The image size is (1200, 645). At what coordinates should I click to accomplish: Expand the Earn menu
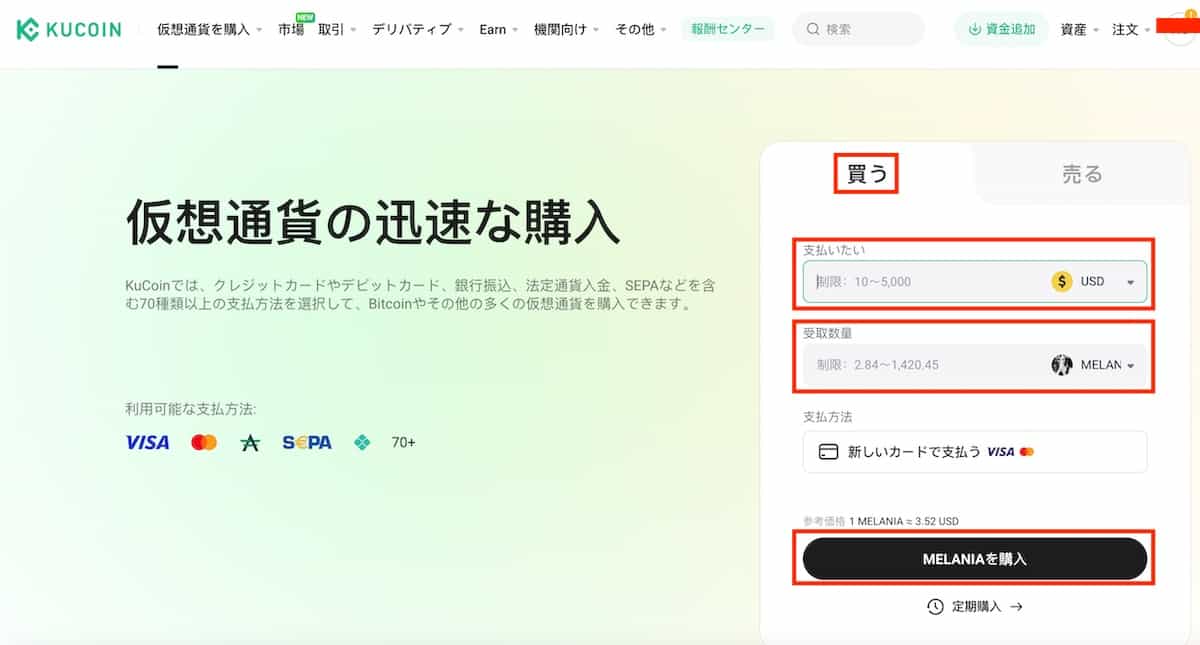(x=499, y=29)
